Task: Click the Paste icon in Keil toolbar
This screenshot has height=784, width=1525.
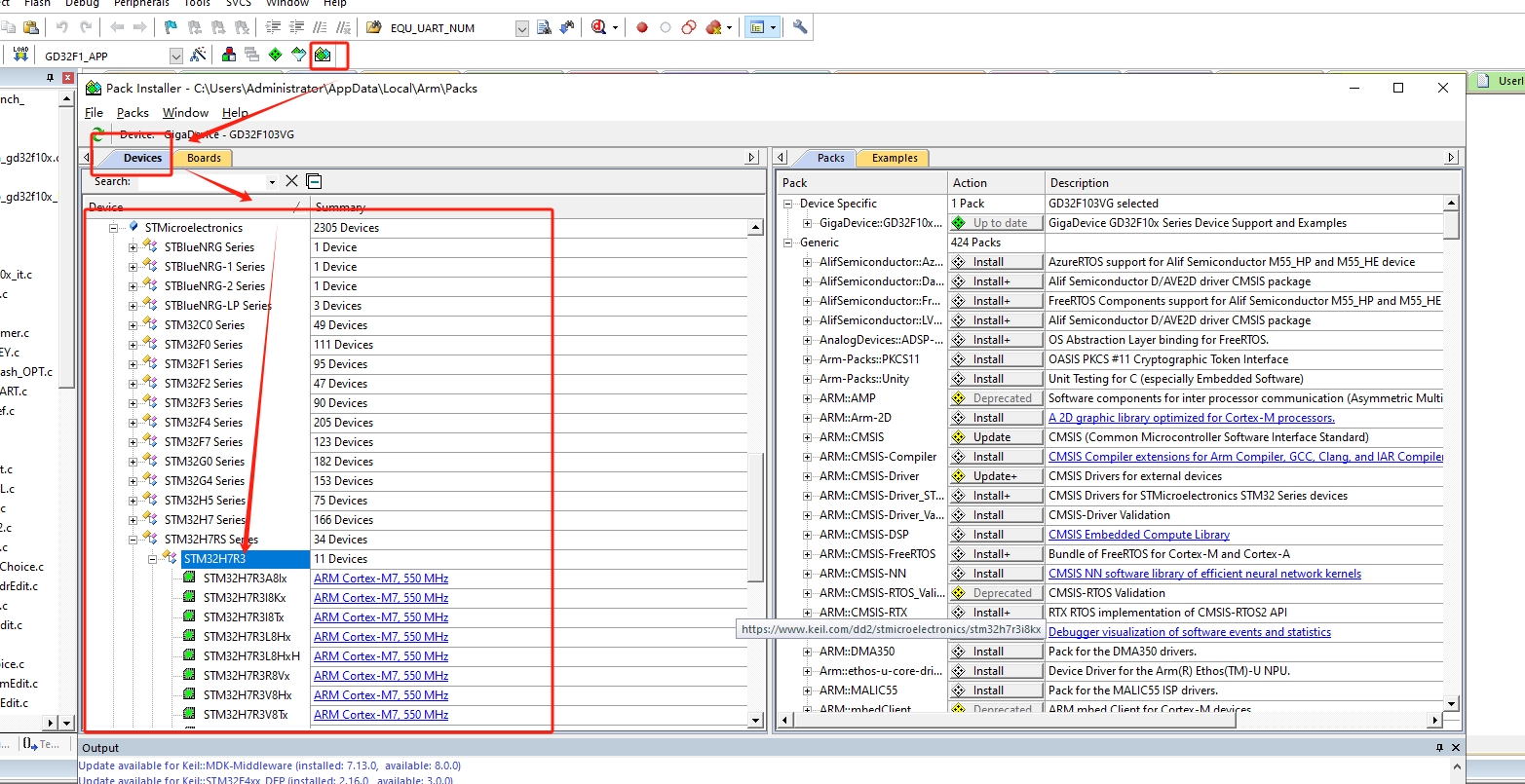Action: point(32,27)
